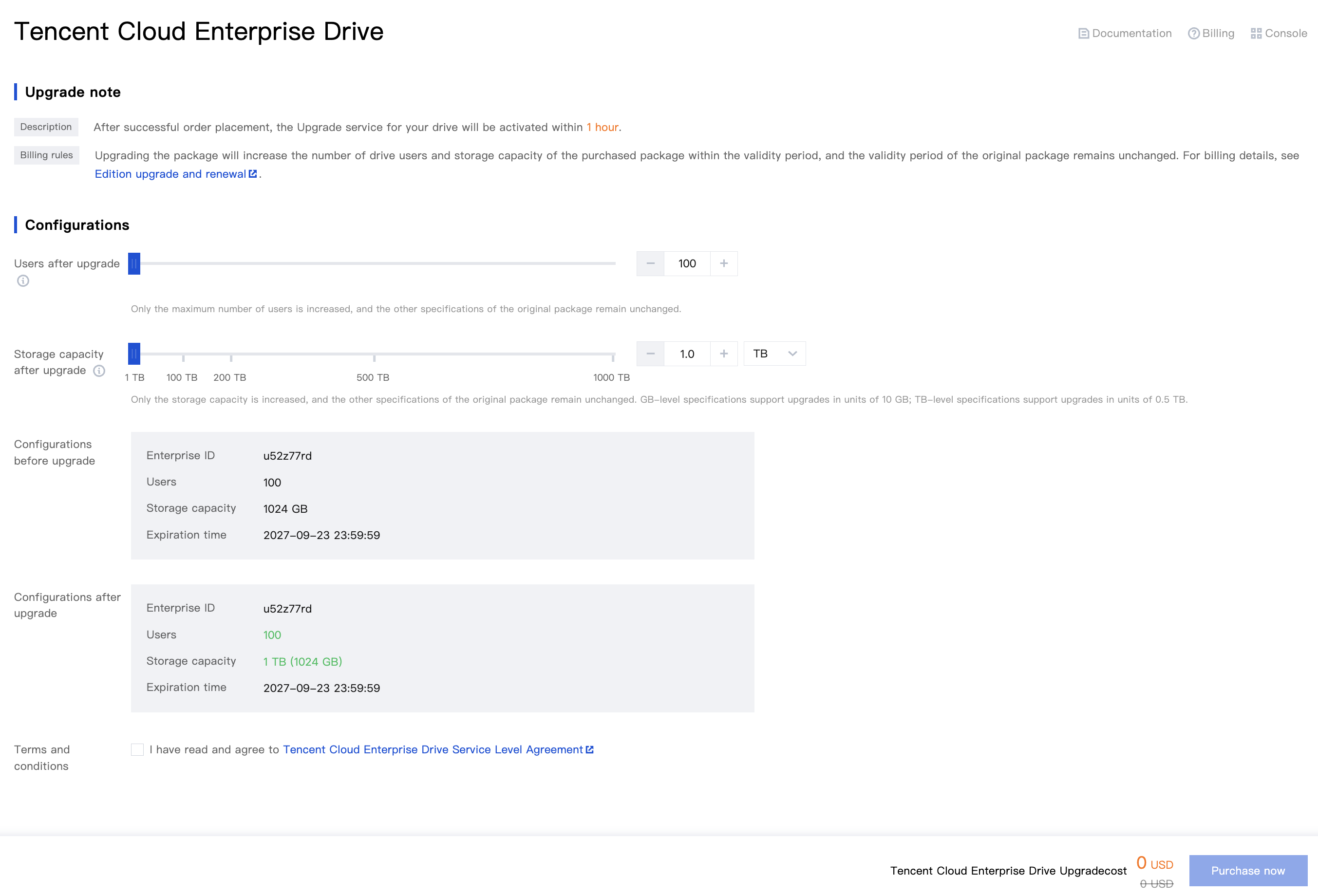
Task: Click the Documentation page icon
Action: [x=1083, y=34]
